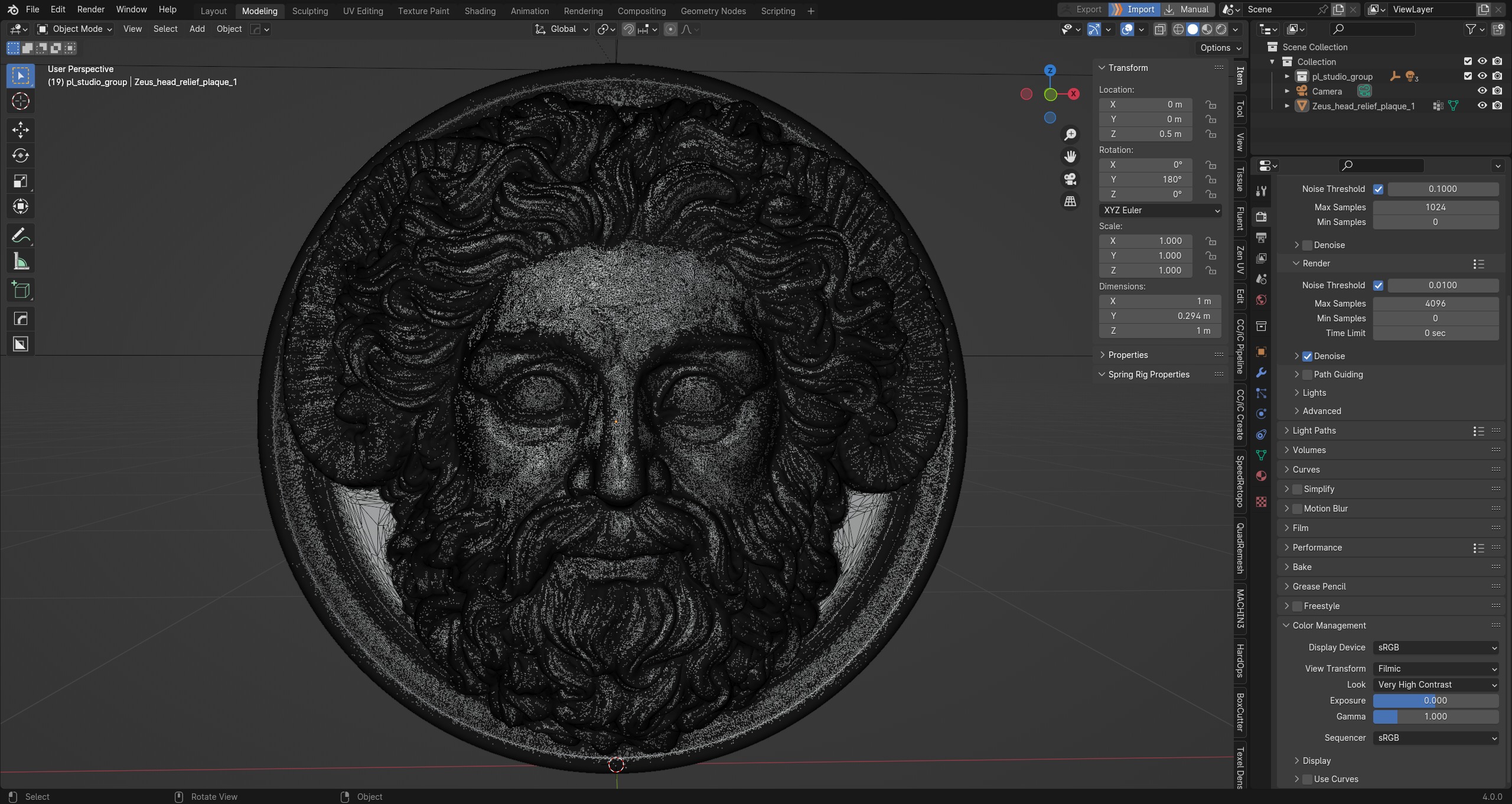Activate the Annotate tool
The height and width of the screenshot is (804, 1512).
[20, 236]
